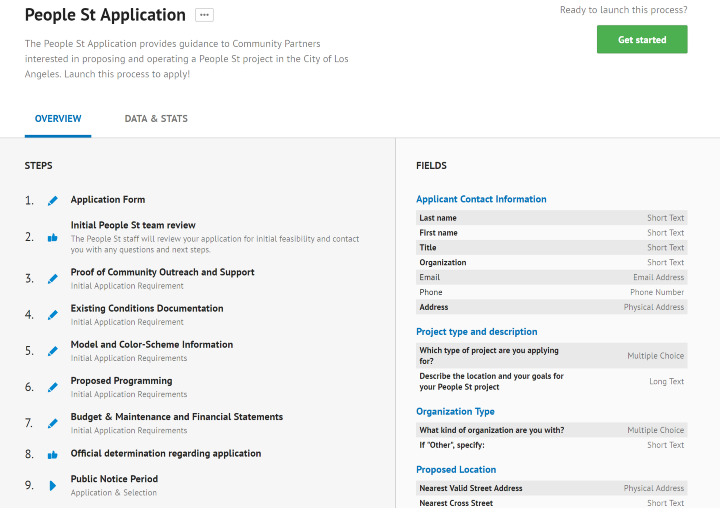Click the Last name field row
The height and width of the screenshot is (508, 720).
tap(551, 218)
